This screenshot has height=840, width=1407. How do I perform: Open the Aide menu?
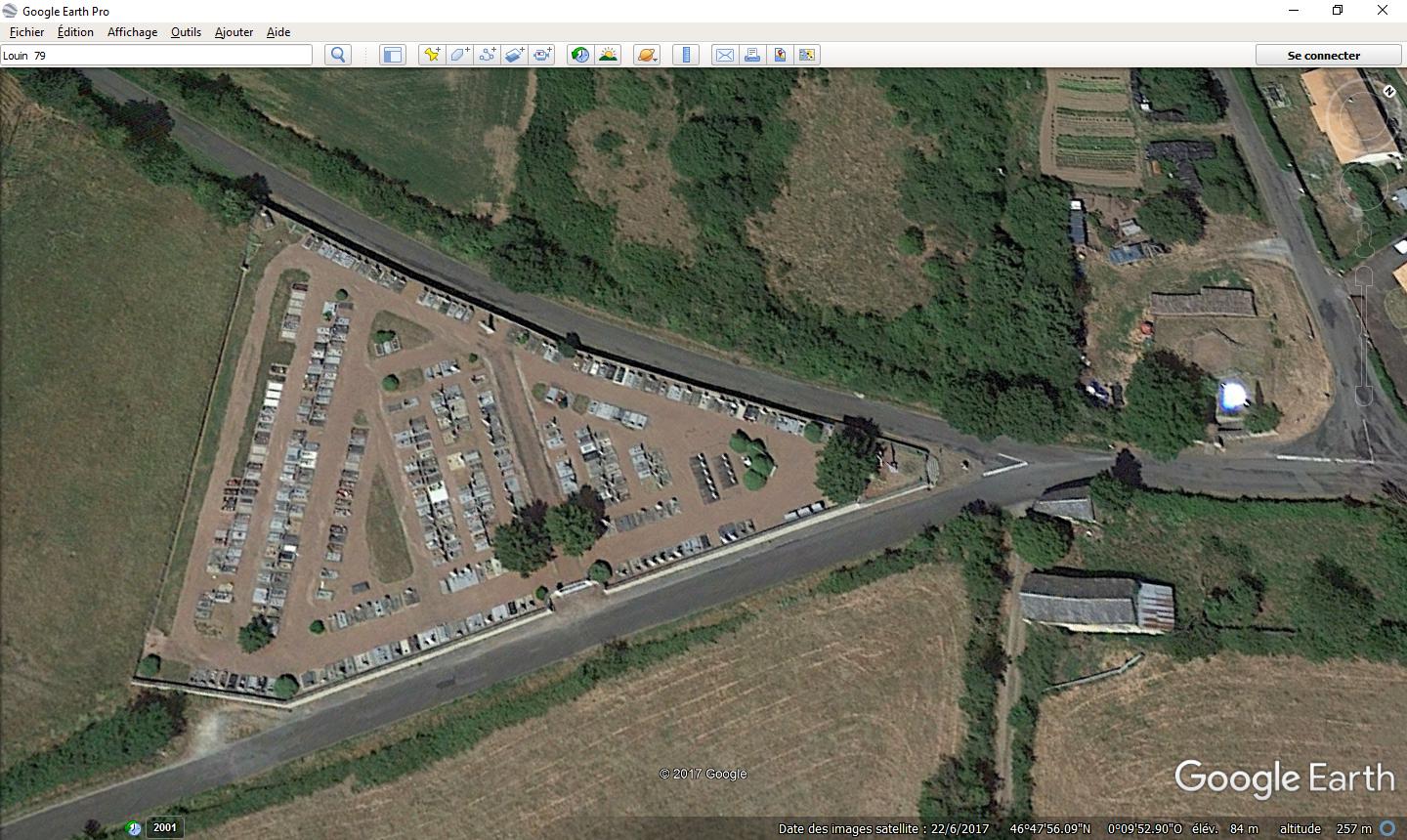coord(278,32)
